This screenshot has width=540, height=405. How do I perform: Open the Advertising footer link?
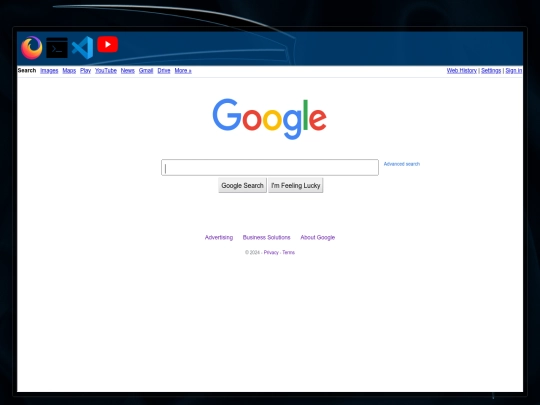click(x=219, y=237)
